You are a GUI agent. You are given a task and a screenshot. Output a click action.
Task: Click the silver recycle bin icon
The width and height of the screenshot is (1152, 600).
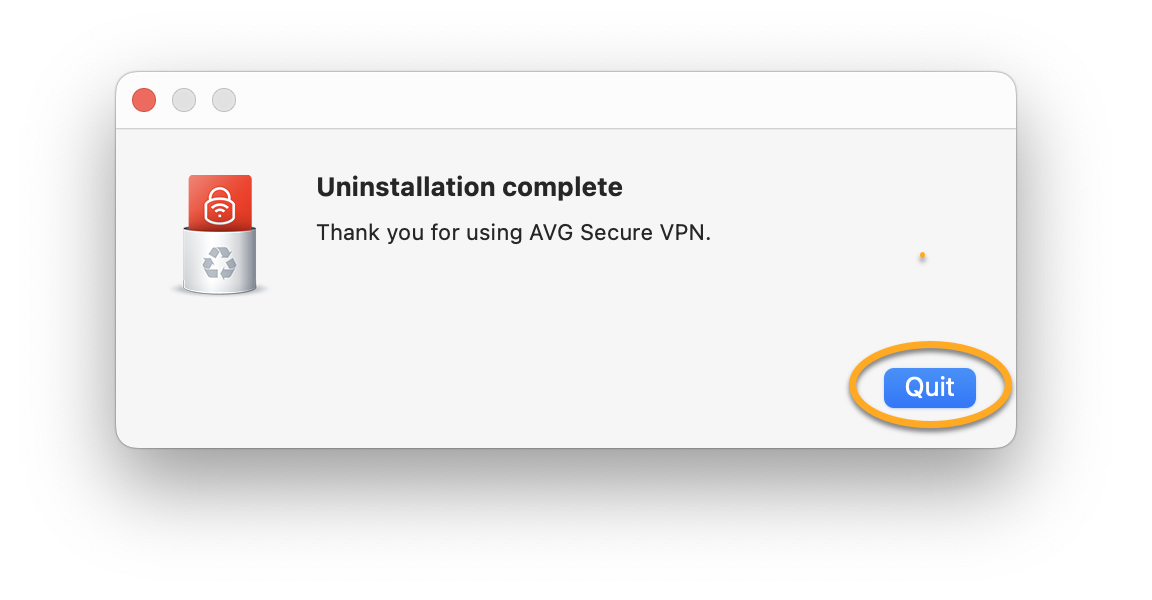point(219,262)
